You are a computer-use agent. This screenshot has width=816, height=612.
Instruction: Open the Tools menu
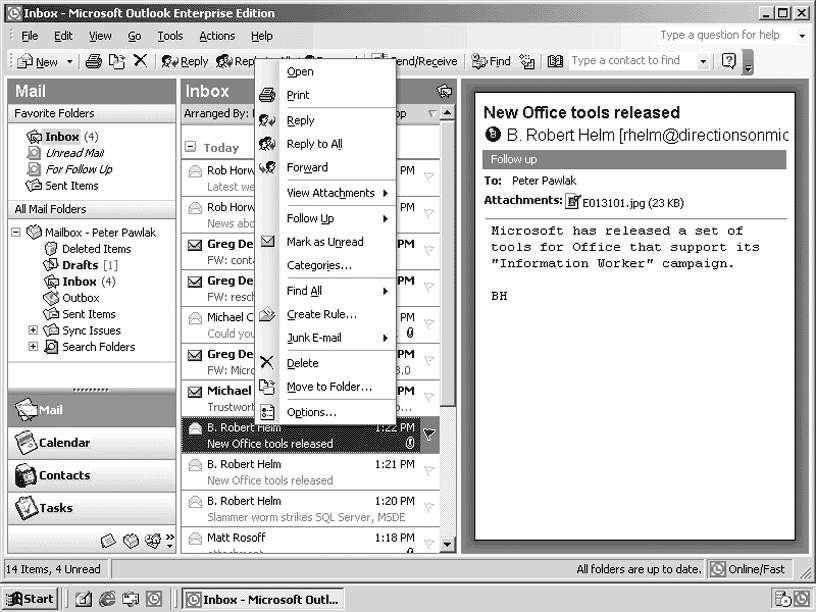[170, 36]
